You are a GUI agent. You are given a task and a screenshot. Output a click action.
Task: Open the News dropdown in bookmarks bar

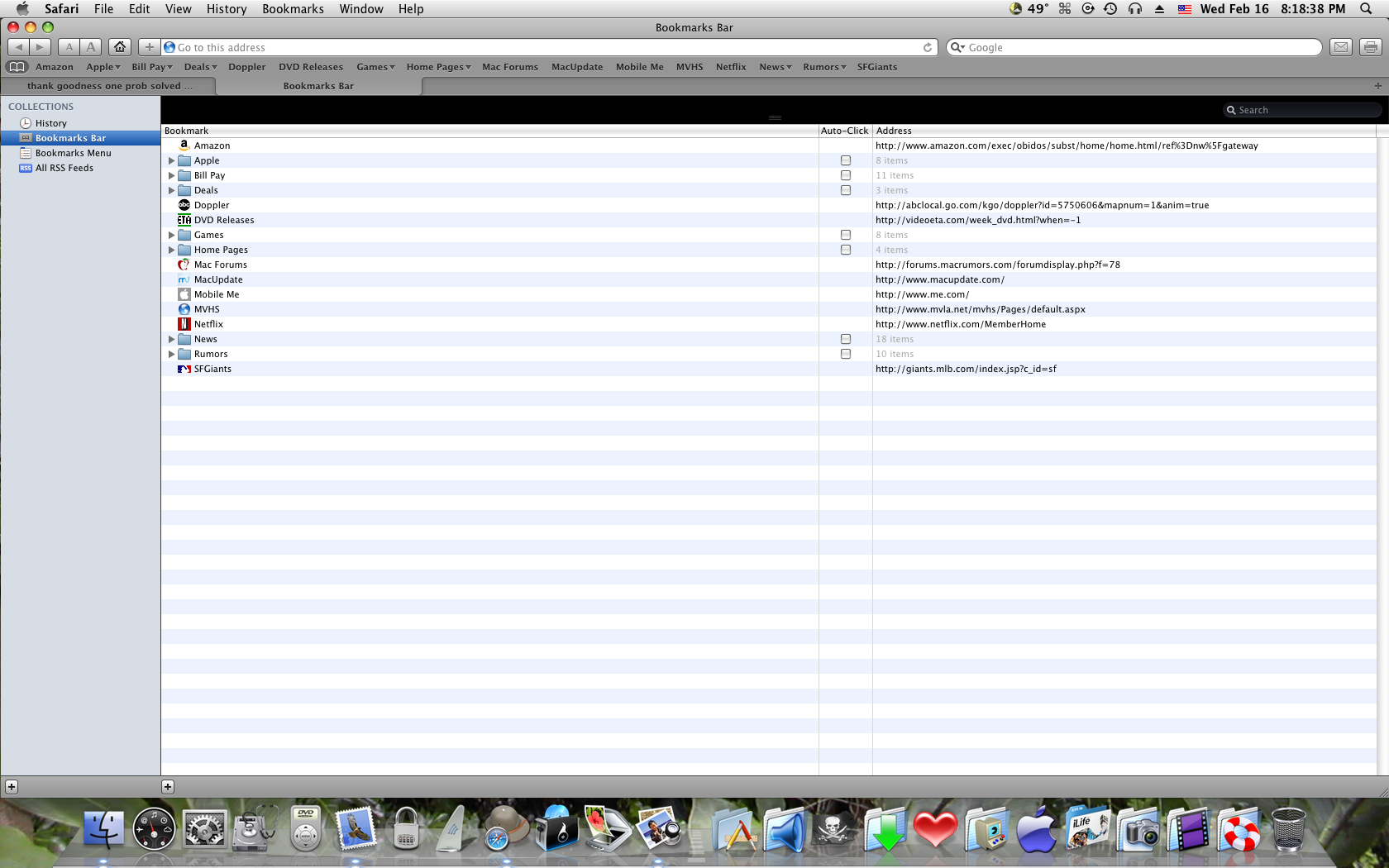[x=776, y=67]
